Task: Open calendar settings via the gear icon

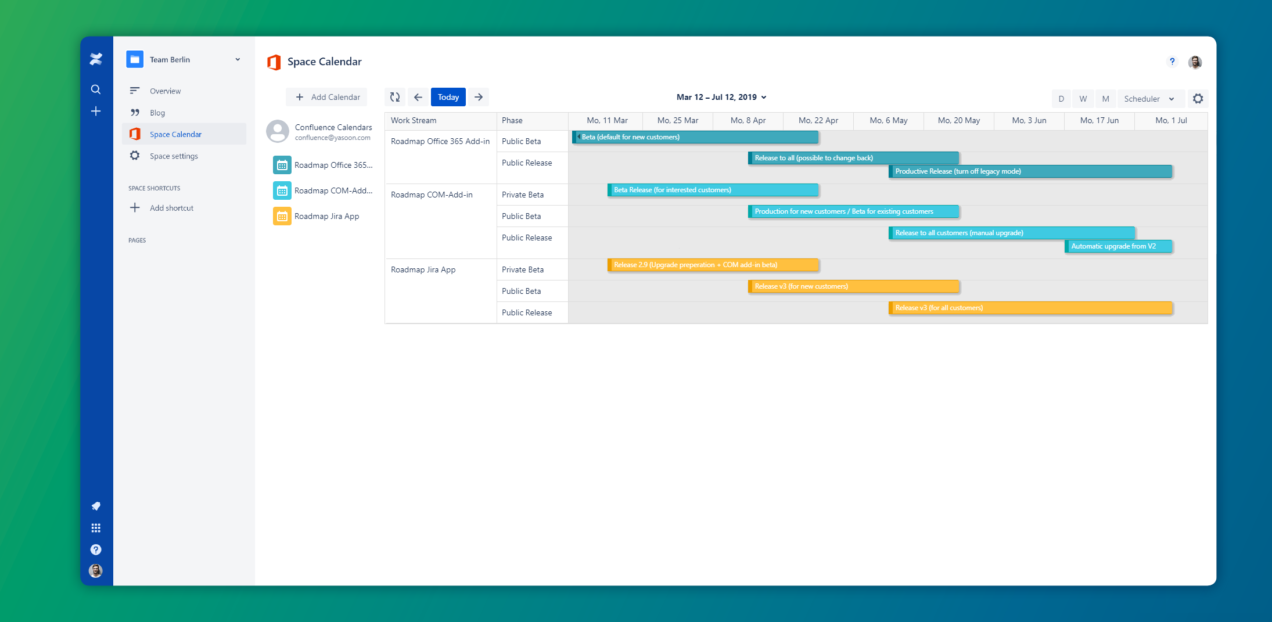Action: [x=1197, y=98]
